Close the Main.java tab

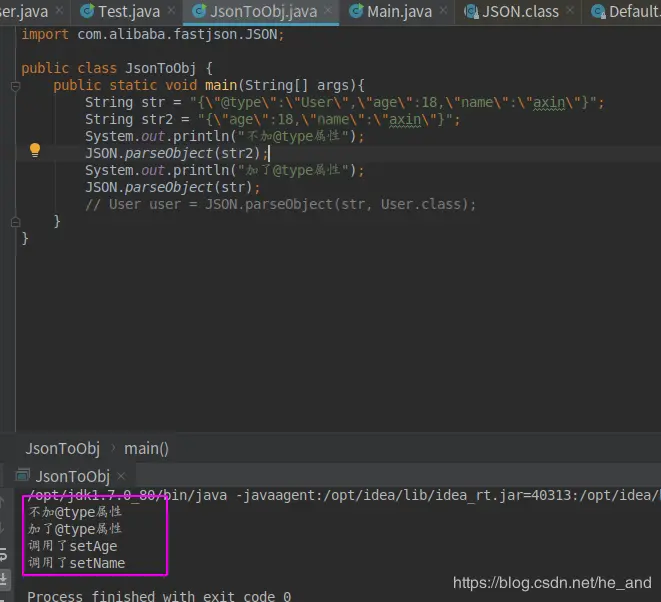[x=443, y=11]
